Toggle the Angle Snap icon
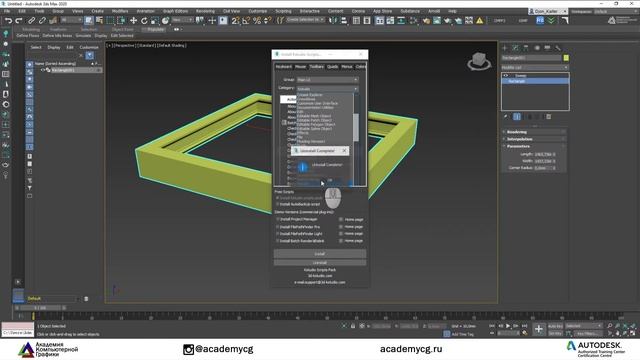Viewport: 640px width, 360px height. [x=246, y=20]
